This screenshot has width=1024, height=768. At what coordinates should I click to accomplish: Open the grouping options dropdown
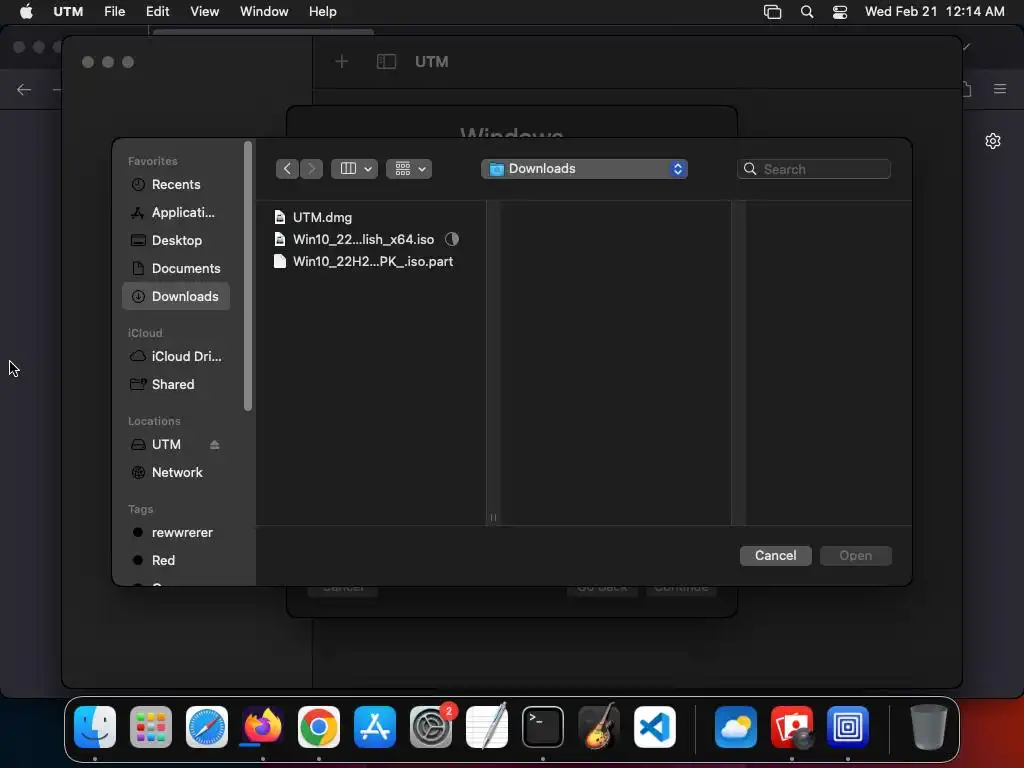(x=409, y=169)
